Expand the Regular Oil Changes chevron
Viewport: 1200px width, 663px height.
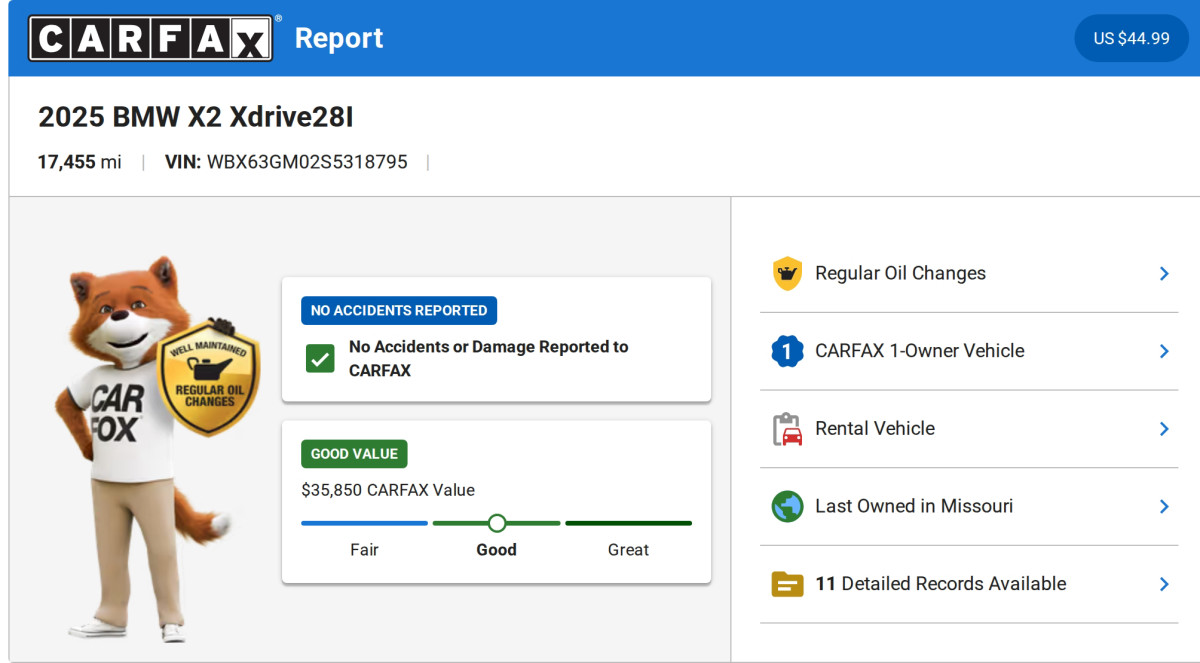(x=1164, y=273)
